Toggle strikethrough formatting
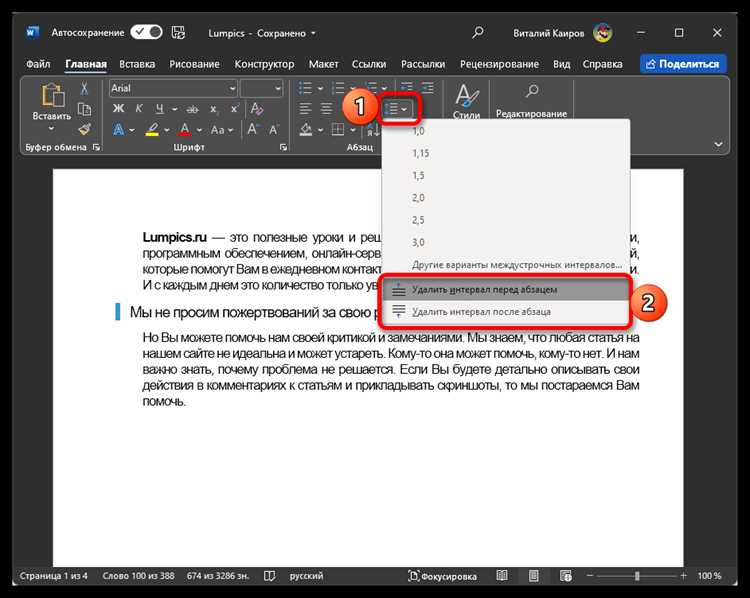This screenshot has height=598, width=750. pyautogui.click(x=192, y=109)
